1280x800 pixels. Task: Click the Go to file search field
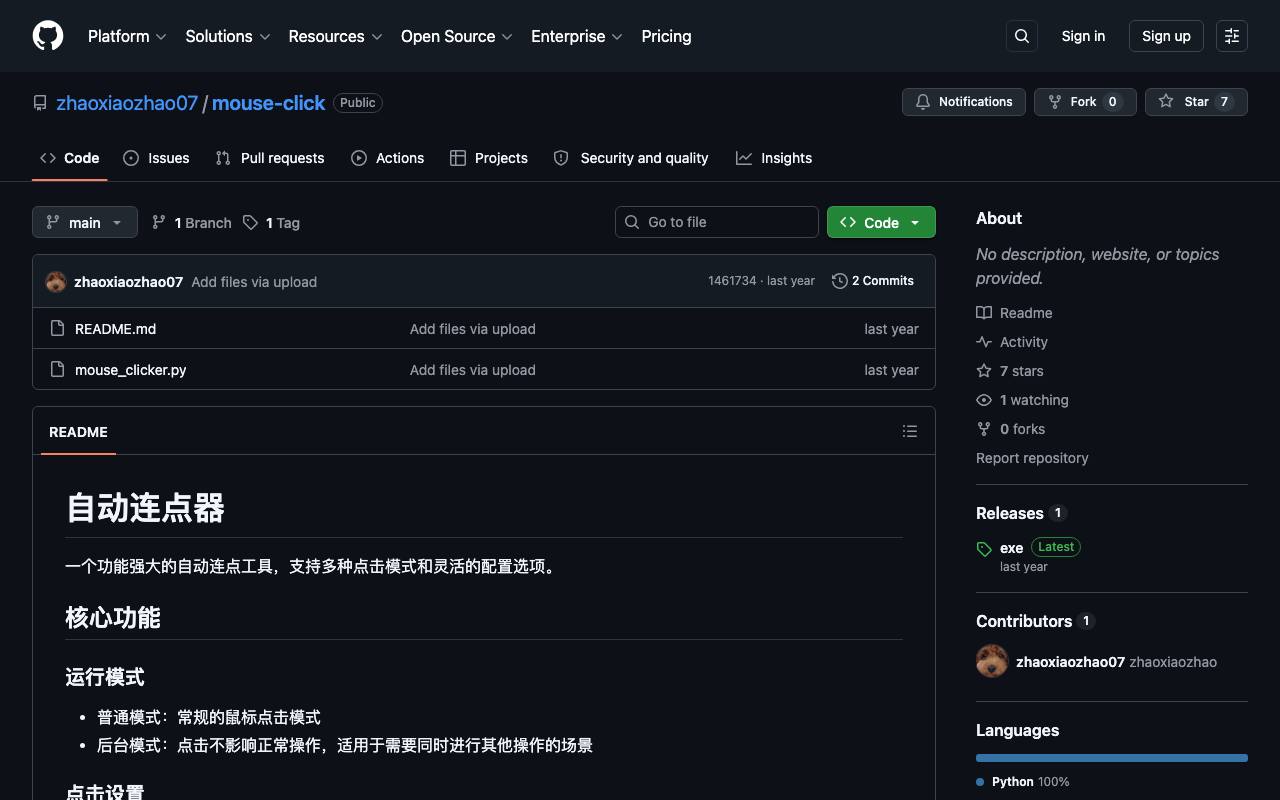tap(717, 222)
